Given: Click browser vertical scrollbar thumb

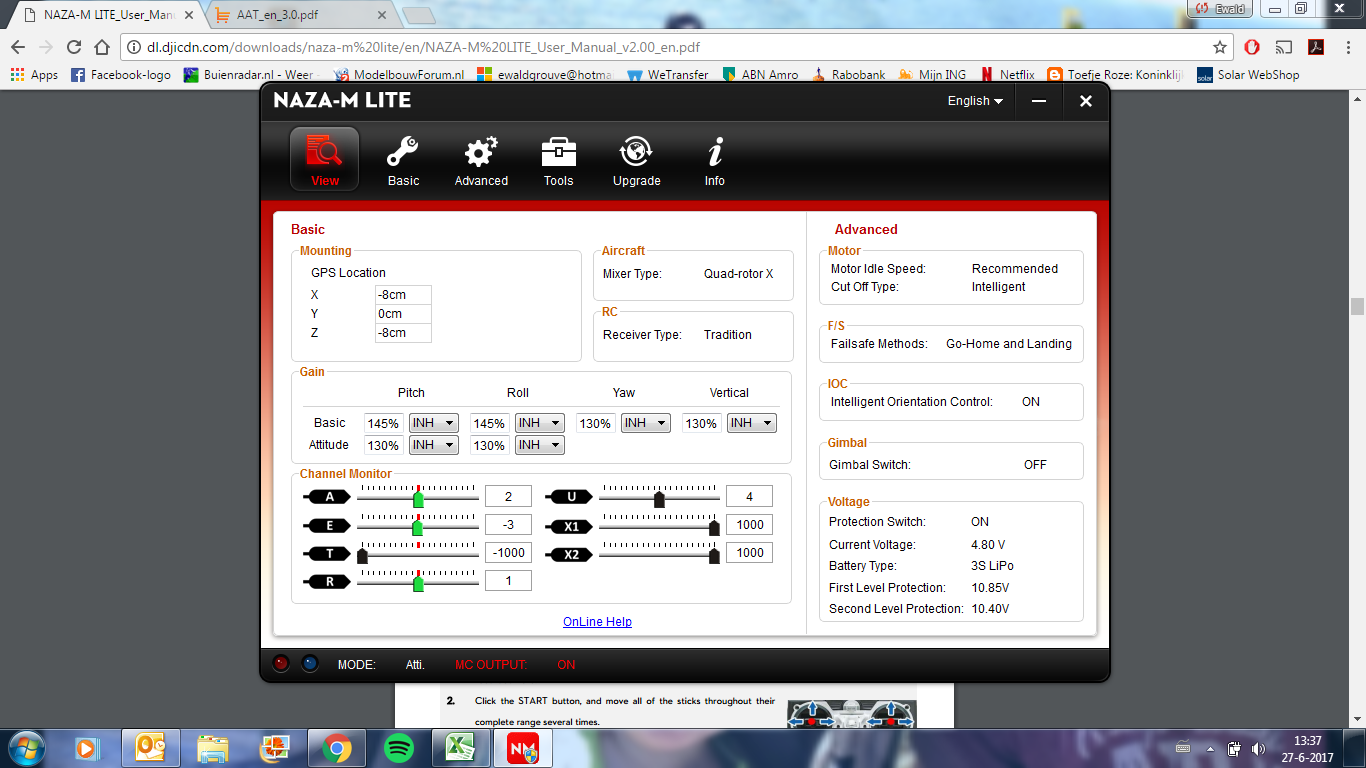Looking at the screenshot, I should pos(1357,307).
